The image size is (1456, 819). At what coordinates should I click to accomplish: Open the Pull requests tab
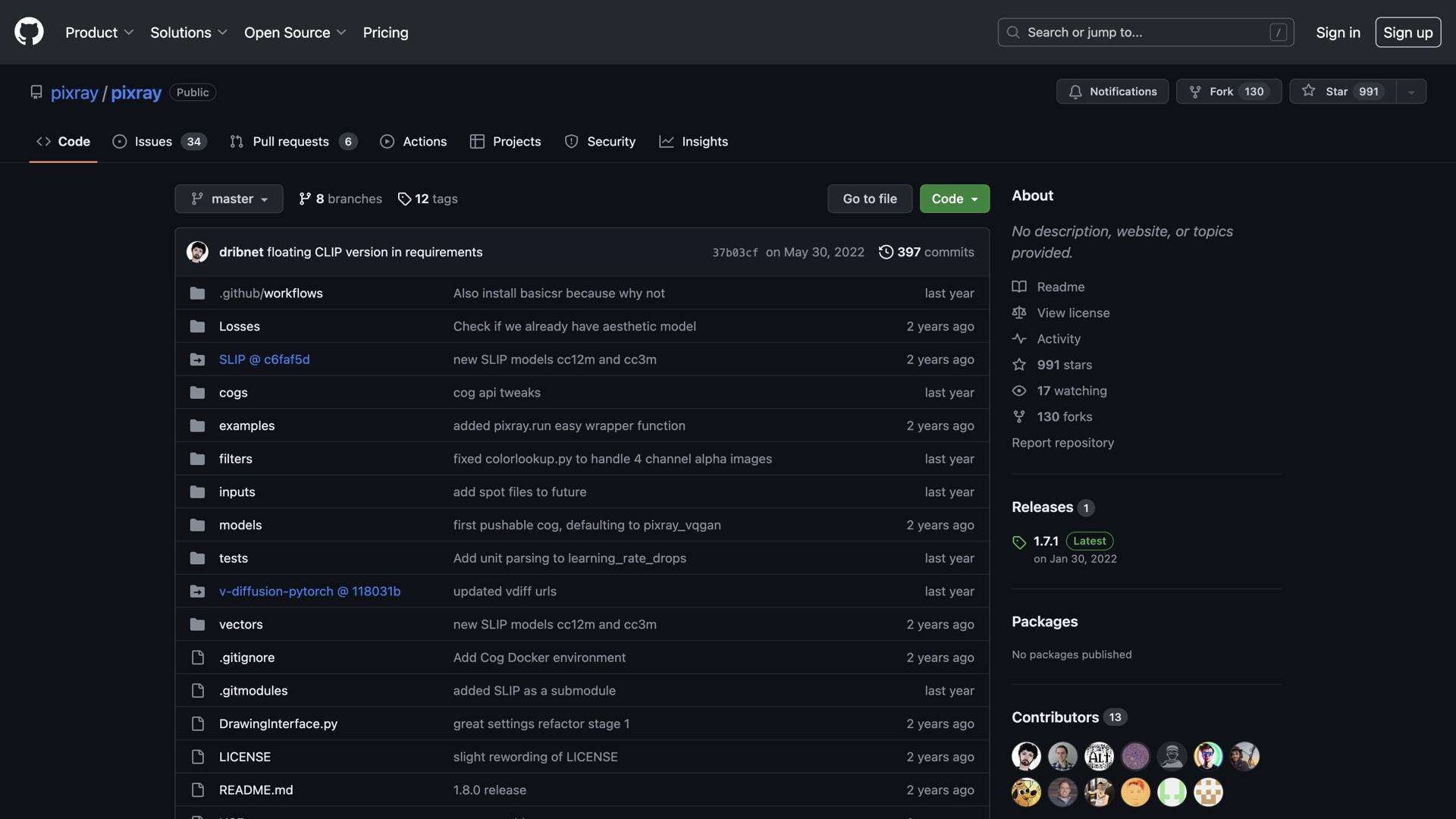[293, 142]
